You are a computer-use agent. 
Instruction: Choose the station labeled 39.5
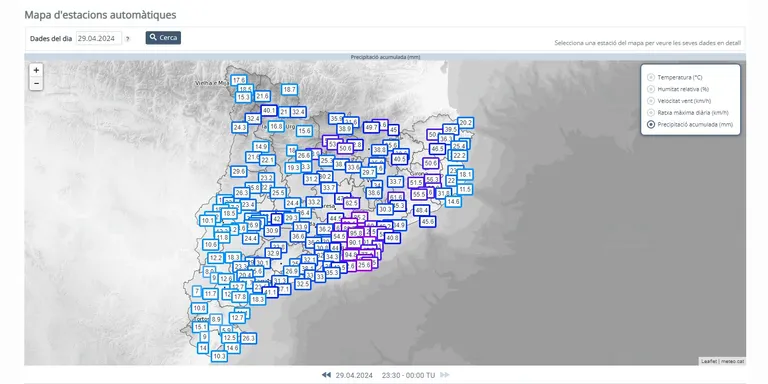450,129
